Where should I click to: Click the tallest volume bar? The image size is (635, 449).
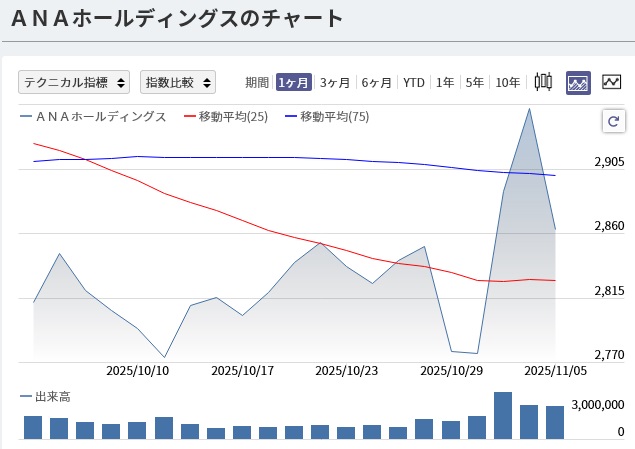tap(503, 415)
